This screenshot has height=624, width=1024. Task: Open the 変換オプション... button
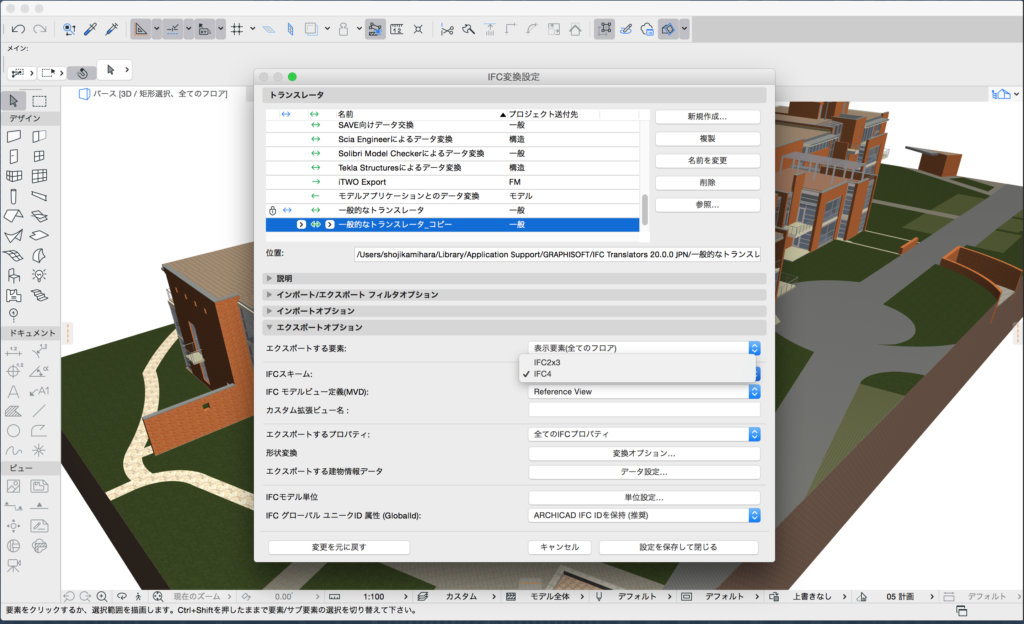tap(644, 453)
